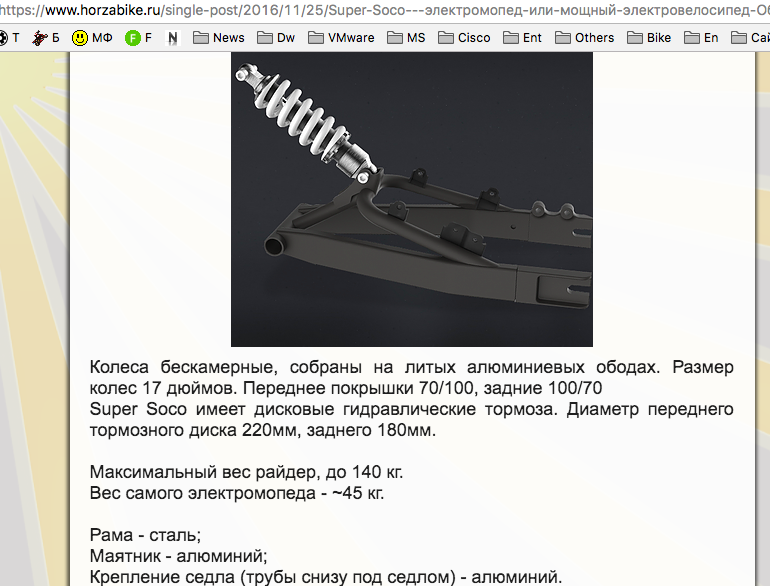Click the paragraph about tubeless wheels
This screenshot has width=770, height=586.
412,377
